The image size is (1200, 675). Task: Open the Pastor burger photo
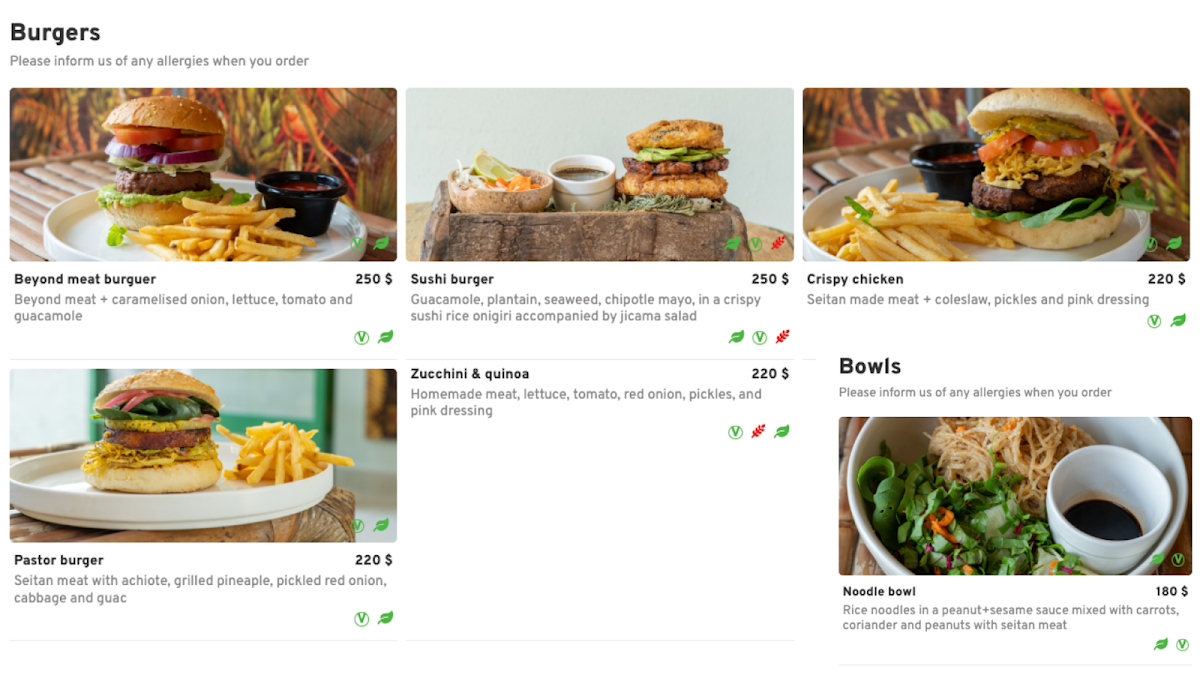coord(203,456)
